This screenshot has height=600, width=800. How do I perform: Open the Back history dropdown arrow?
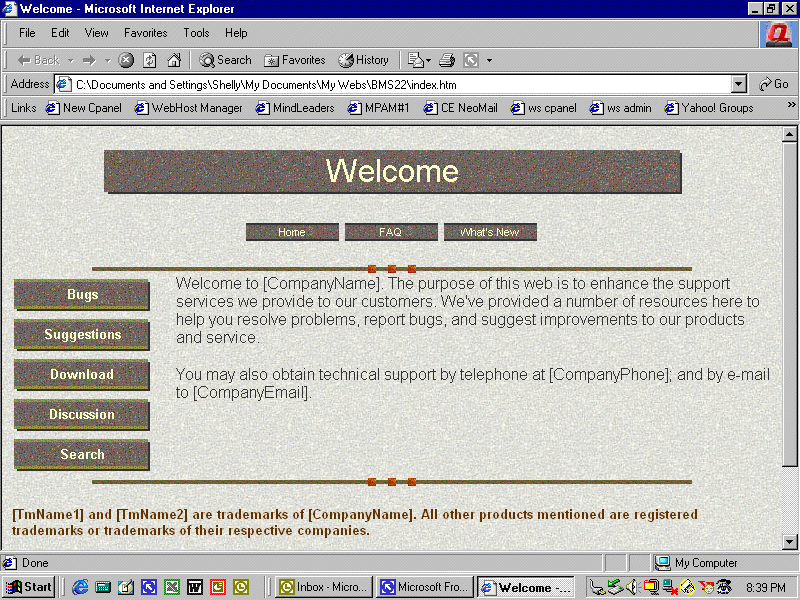(71, 61)
